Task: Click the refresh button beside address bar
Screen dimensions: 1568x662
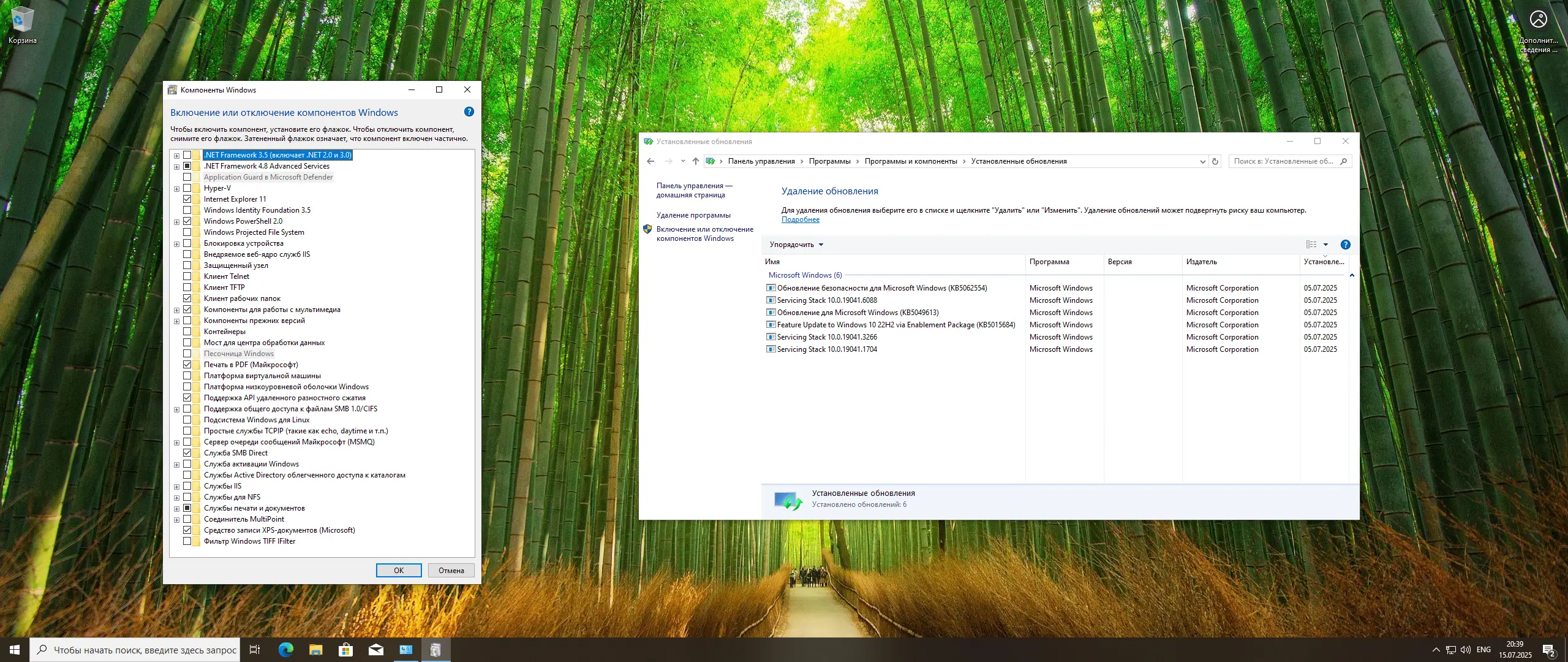Action: pyautogui.click(x=1215, y=161)
